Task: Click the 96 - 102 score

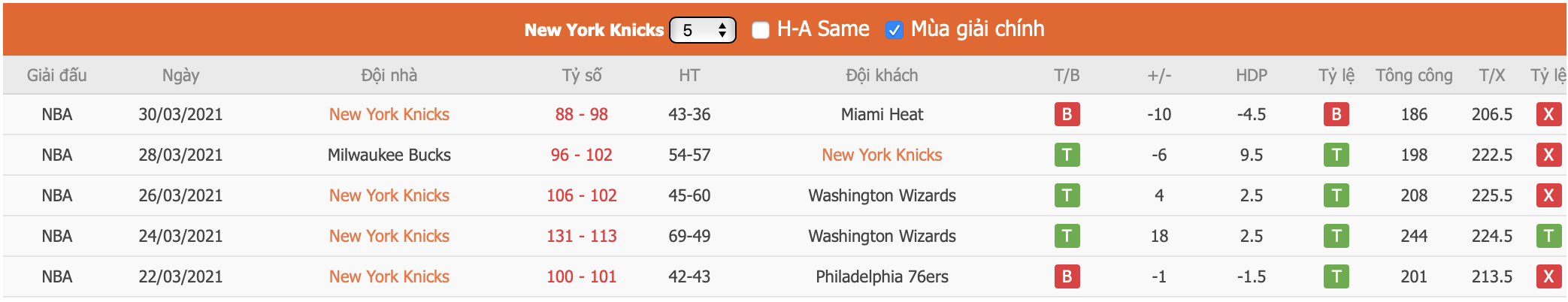Action: point(582,155)
